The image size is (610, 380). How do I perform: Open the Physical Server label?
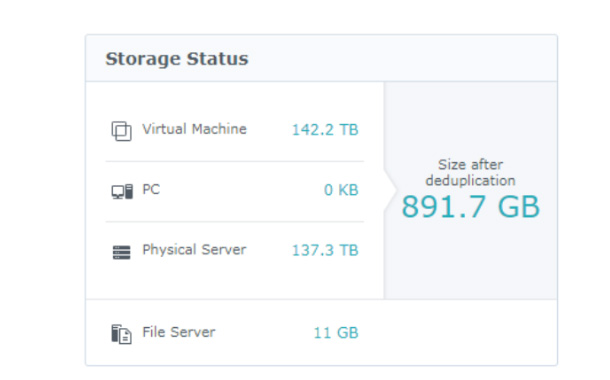194,250
